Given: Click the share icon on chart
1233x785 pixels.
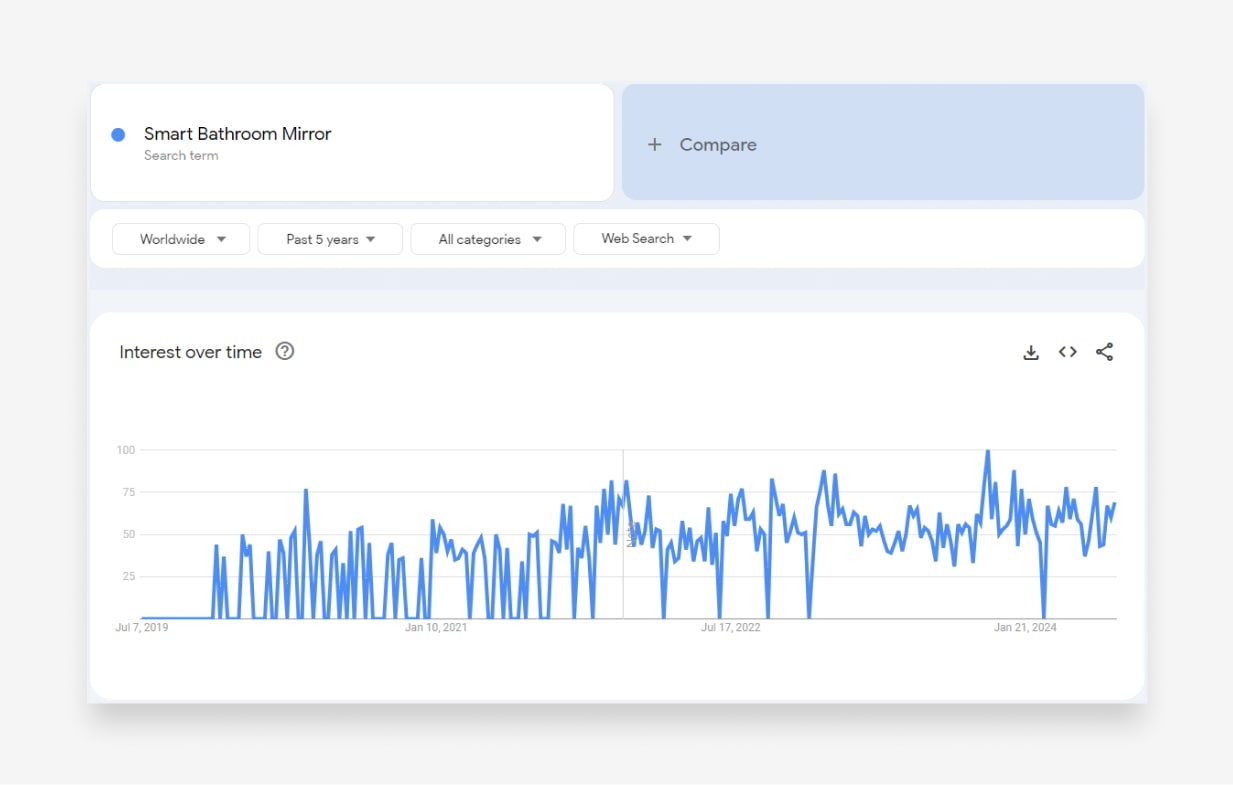Looking at the screenshot, I should coord(1104,352).
